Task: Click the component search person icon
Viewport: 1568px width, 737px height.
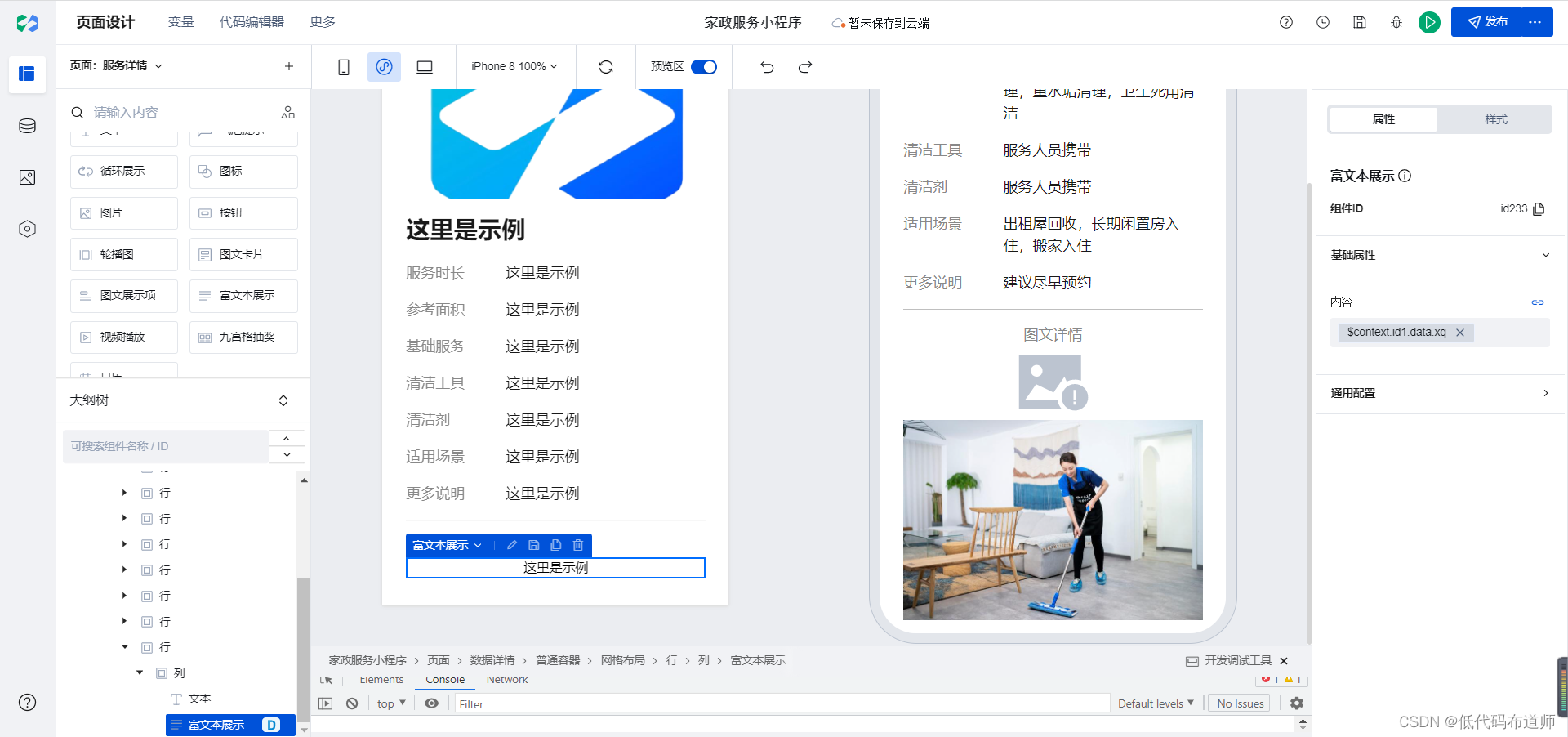Action: tap(288, 113)
